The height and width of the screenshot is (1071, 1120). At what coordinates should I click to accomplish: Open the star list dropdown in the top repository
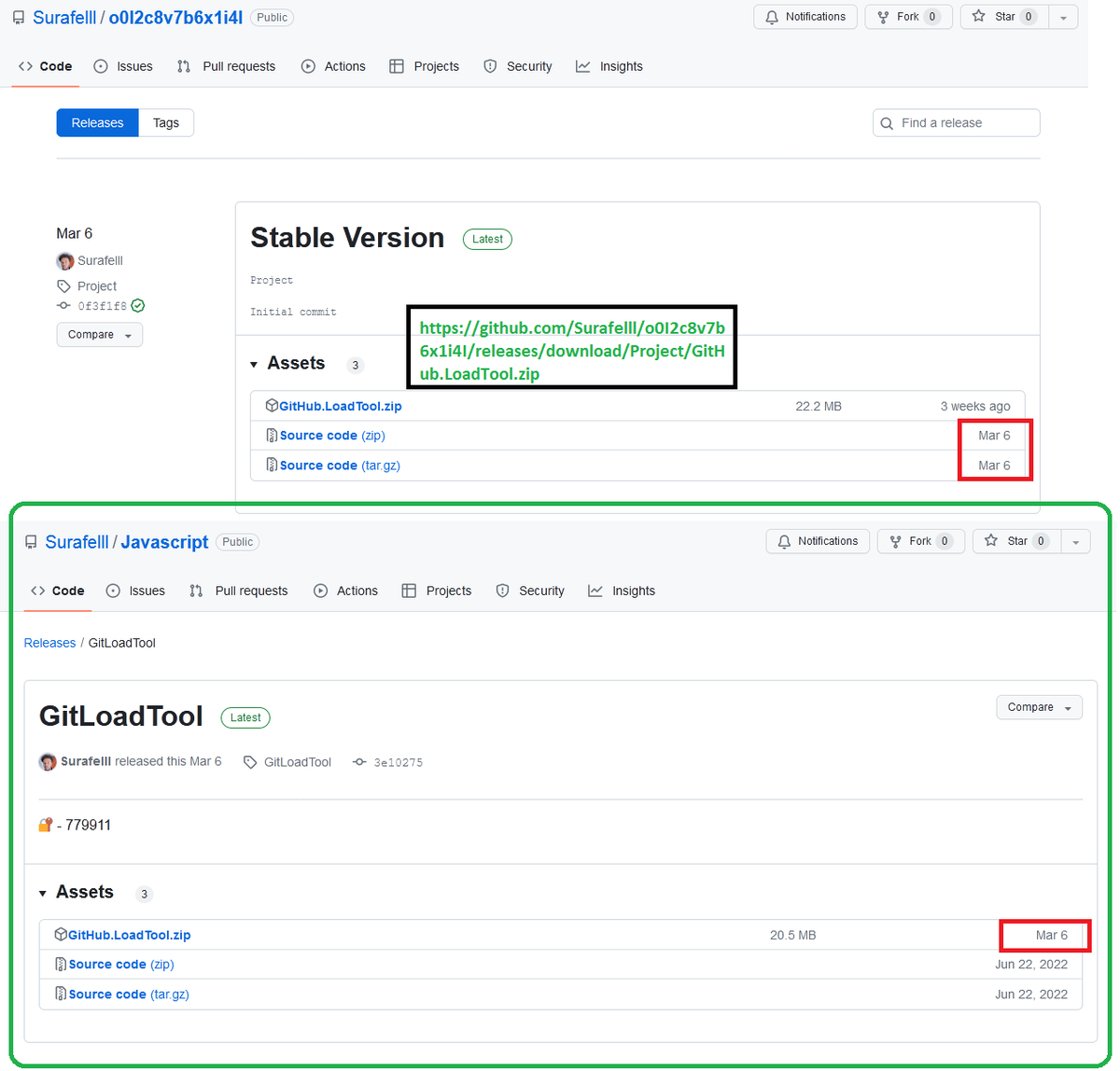point(1063,17)
